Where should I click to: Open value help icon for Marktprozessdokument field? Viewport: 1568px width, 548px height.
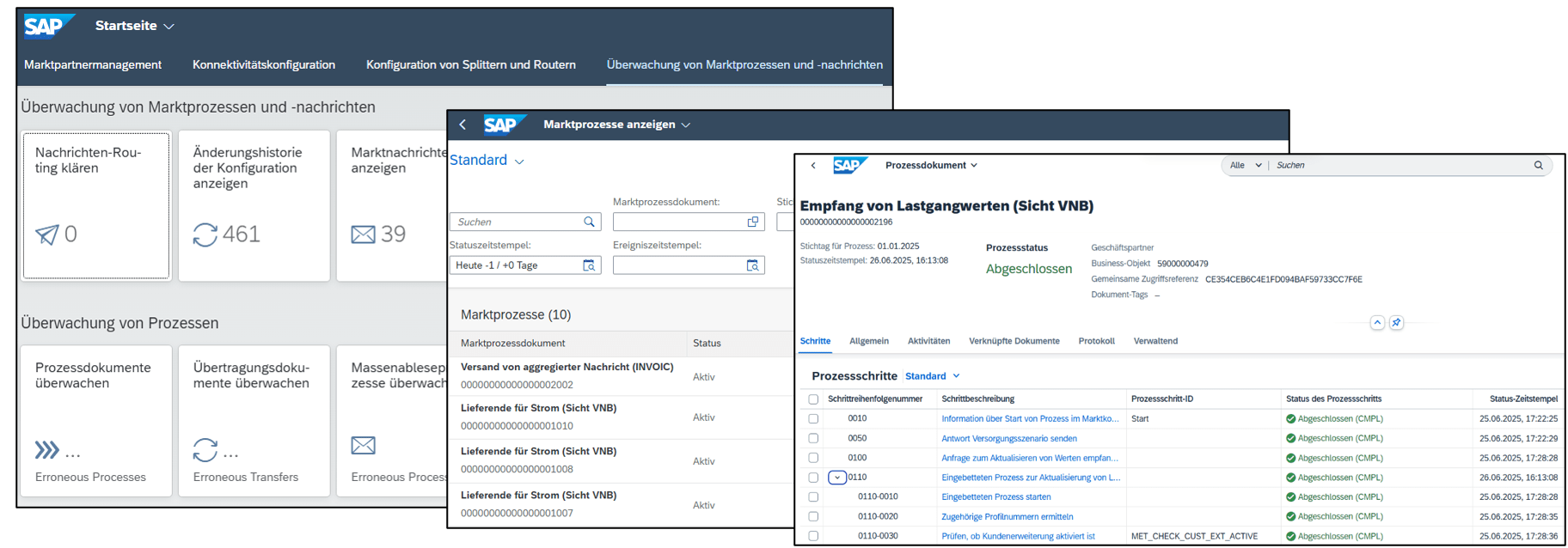tap(753, 222)
